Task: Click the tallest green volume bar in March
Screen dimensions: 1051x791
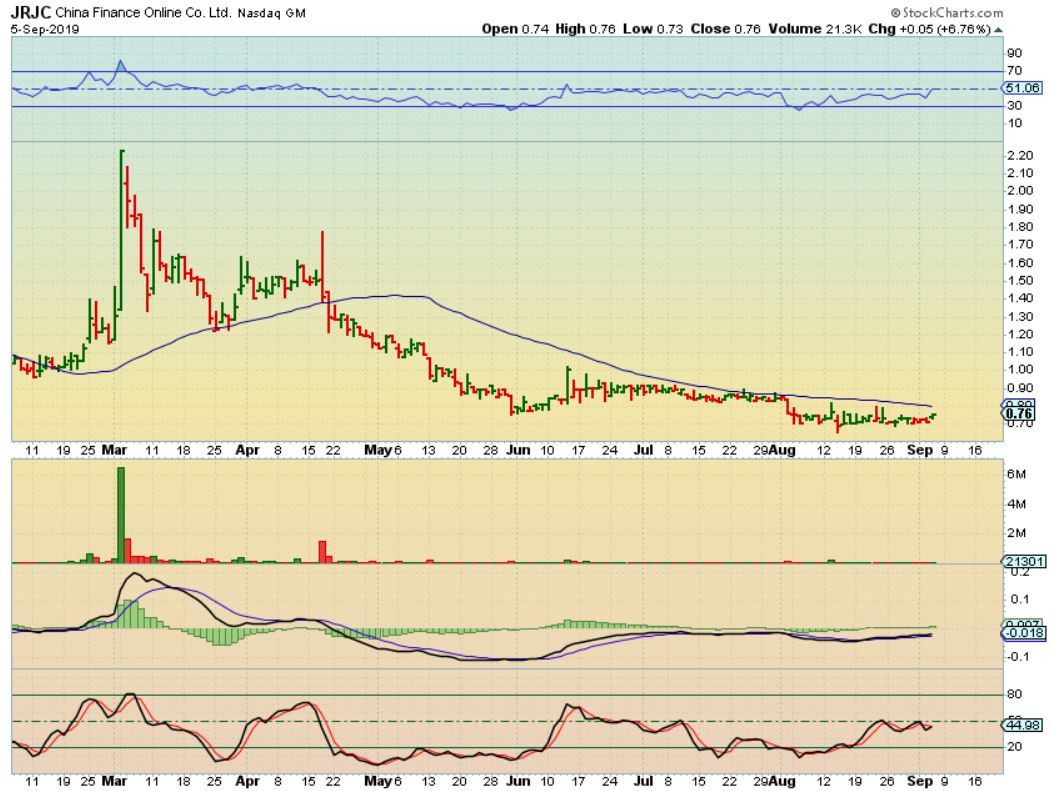Action: (121, 514)
